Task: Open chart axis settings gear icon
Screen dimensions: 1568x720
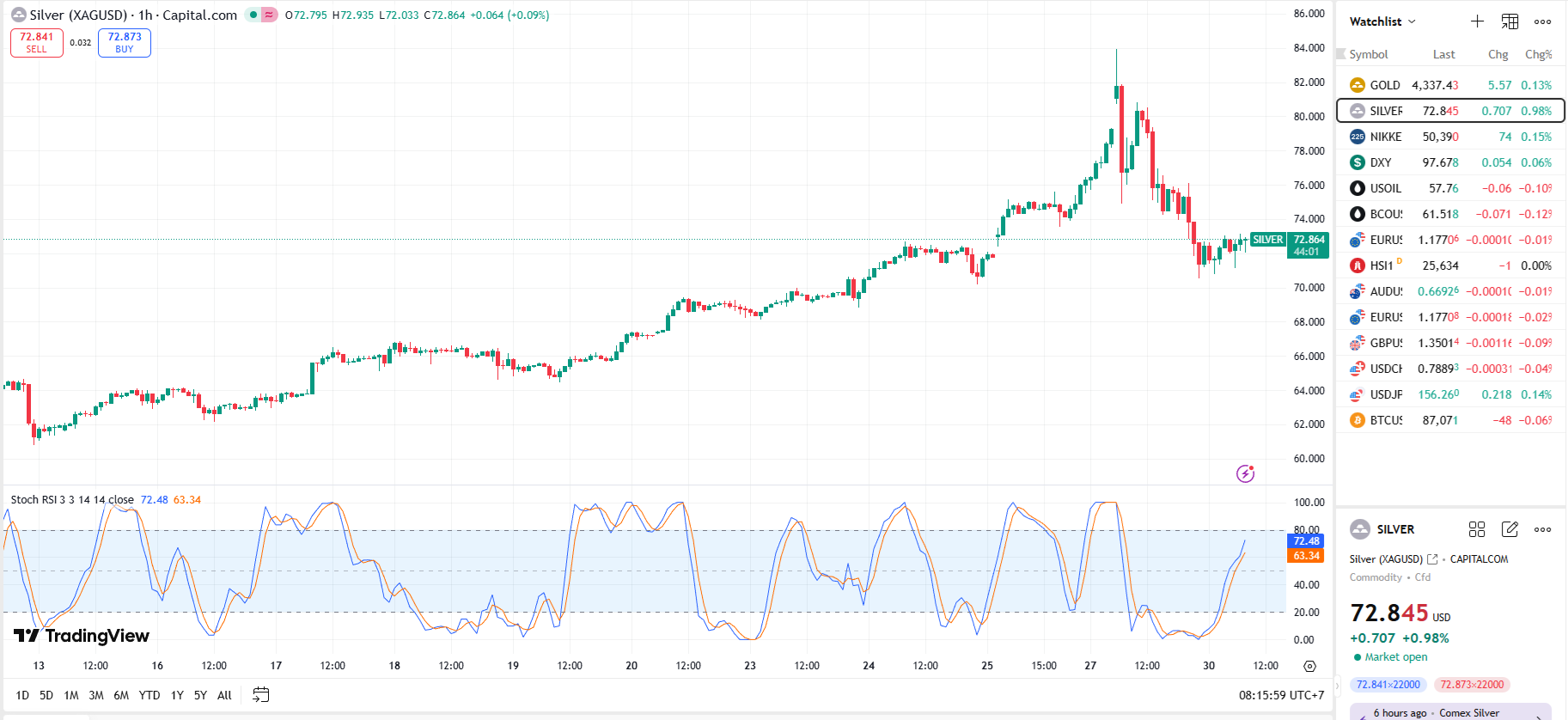Action: 1309,666
